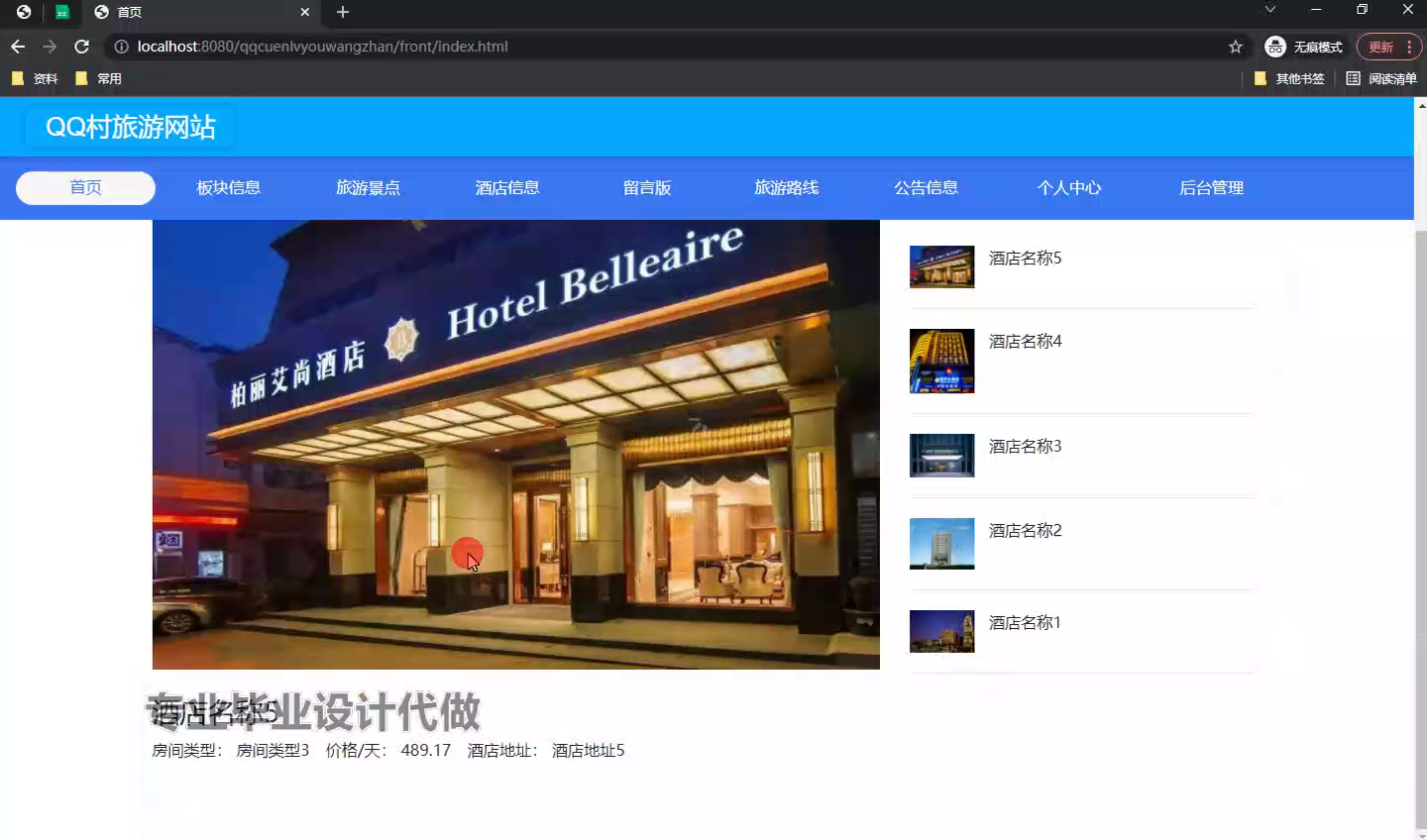Click the 酒店名称1 thumbnail image

[942, 632]
